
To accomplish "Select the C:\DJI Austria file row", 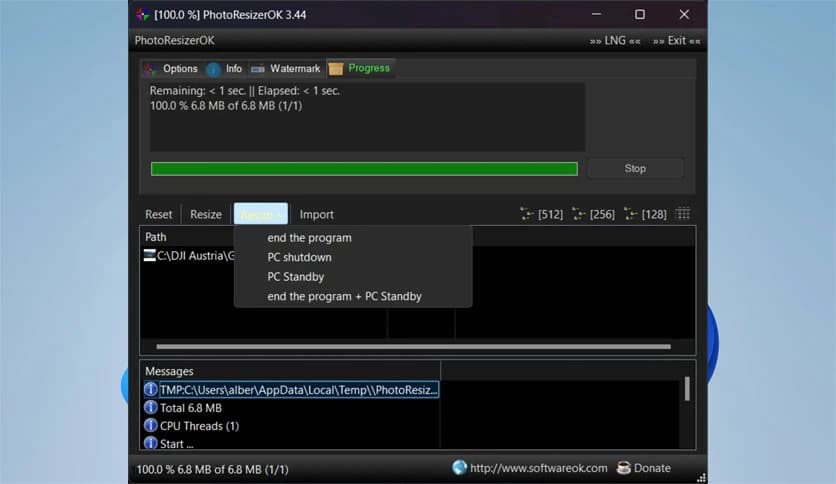I will pyautogui.click(x=189, y=256).
